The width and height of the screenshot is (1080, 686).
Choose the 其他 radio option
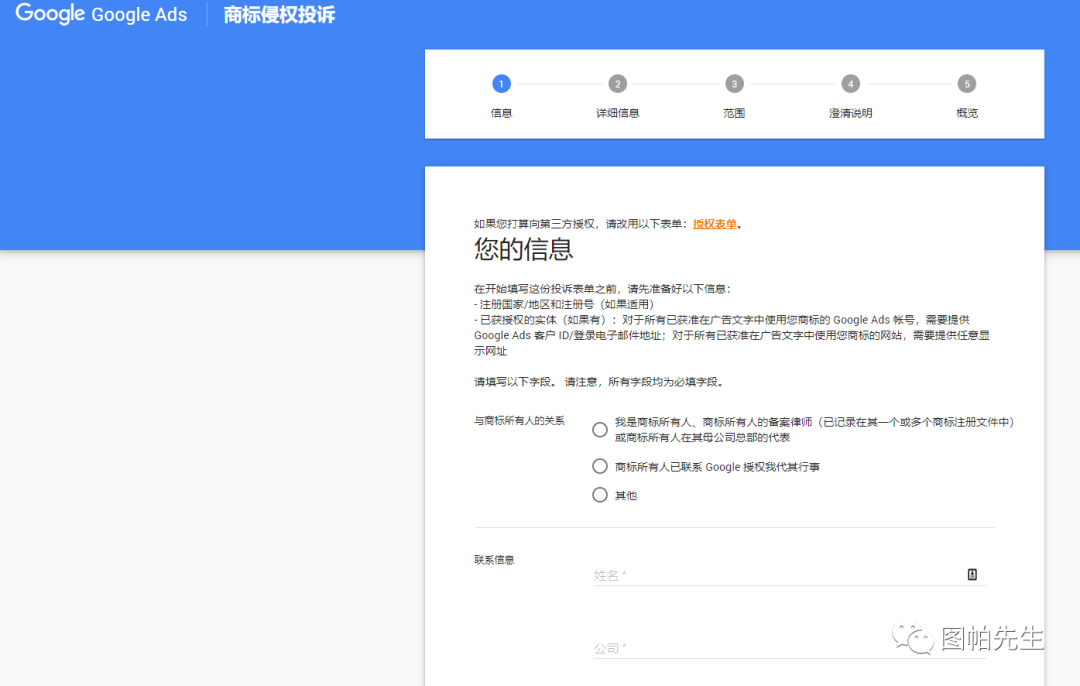point(600,494)
